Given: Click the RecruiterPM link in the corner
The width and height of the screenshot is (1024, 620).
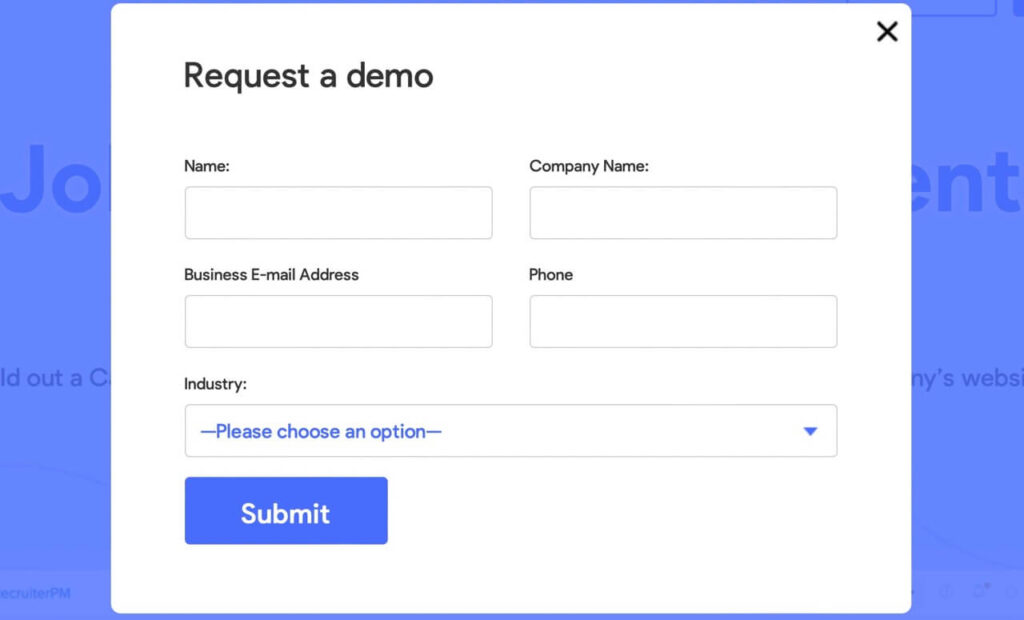Looking at the screenshot, I should pos(35,593).
